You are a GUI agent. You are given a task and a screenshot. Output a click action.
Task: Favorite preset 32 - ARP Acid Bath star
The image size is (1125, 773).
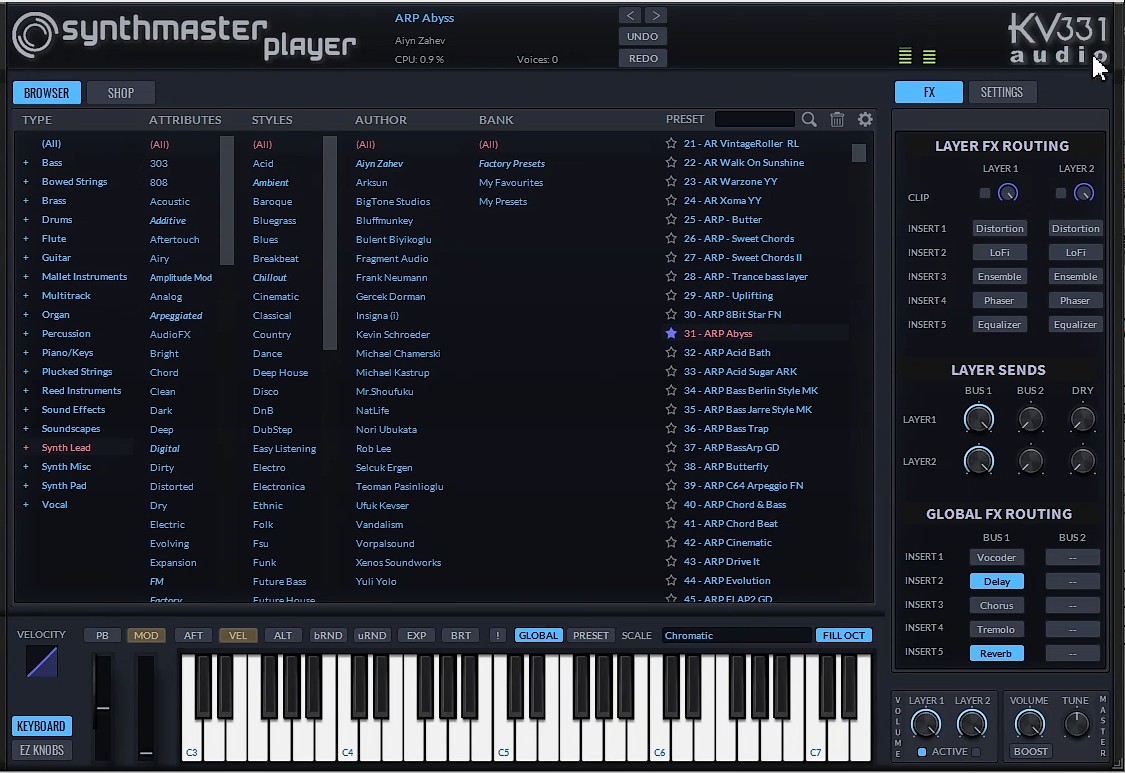tap(670, 352)
